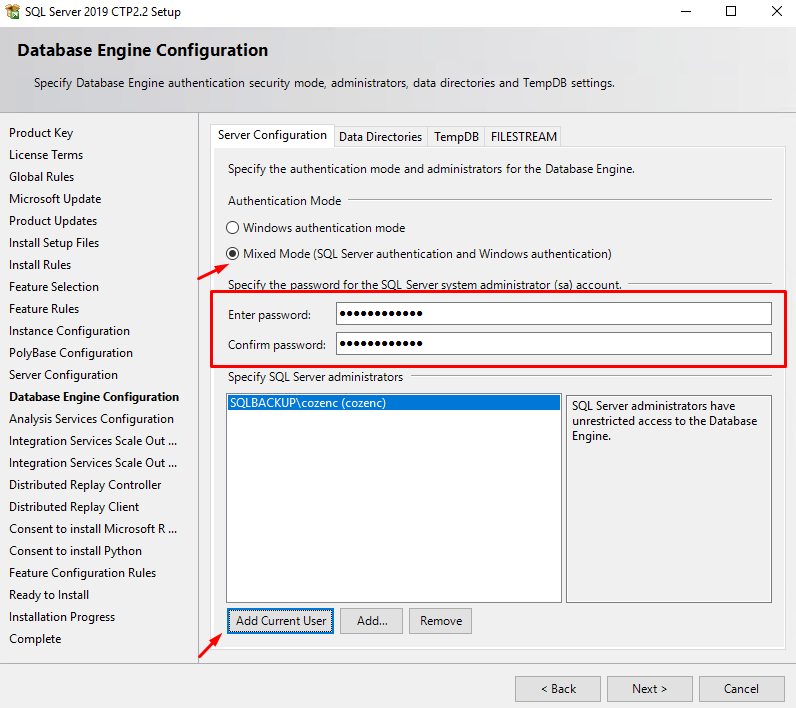The width and height of the screenshot is (796, 708).
Task: Click Install Setup Files step
Action: tap(54, 243)
